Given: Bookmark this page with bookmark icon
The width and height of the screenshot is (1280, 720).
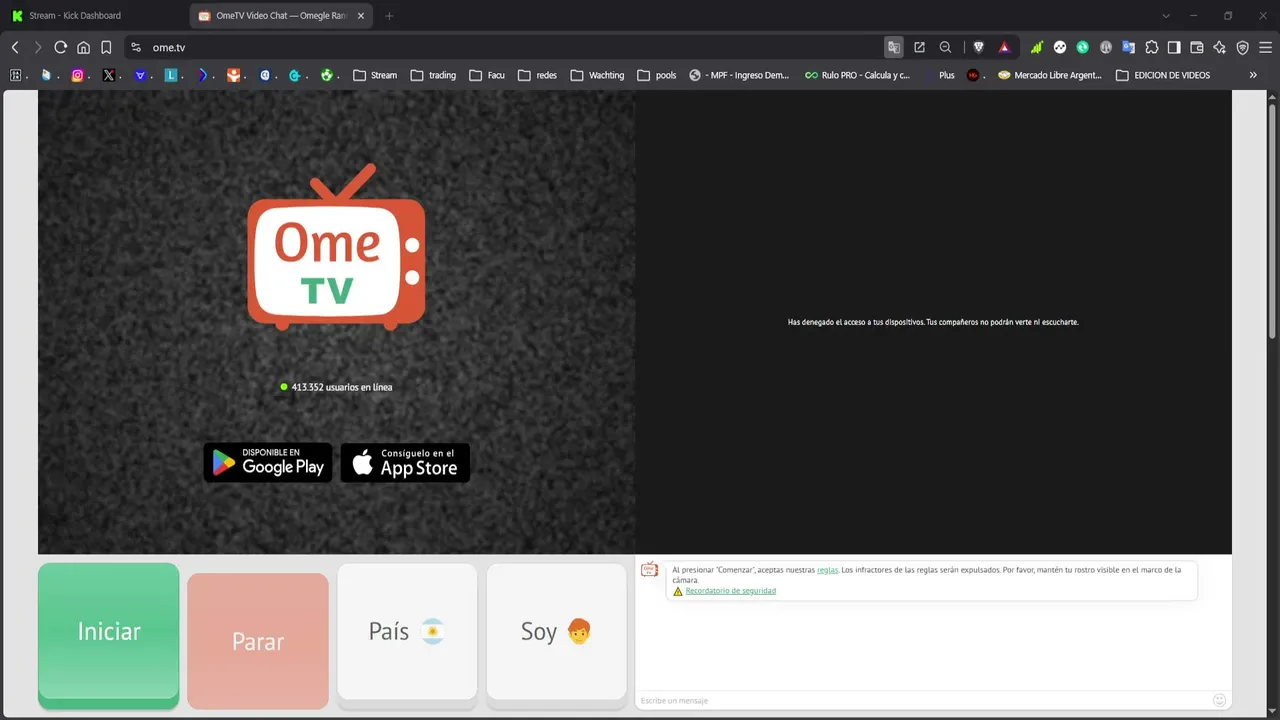Looking at the screenshot, I should 106,47.
